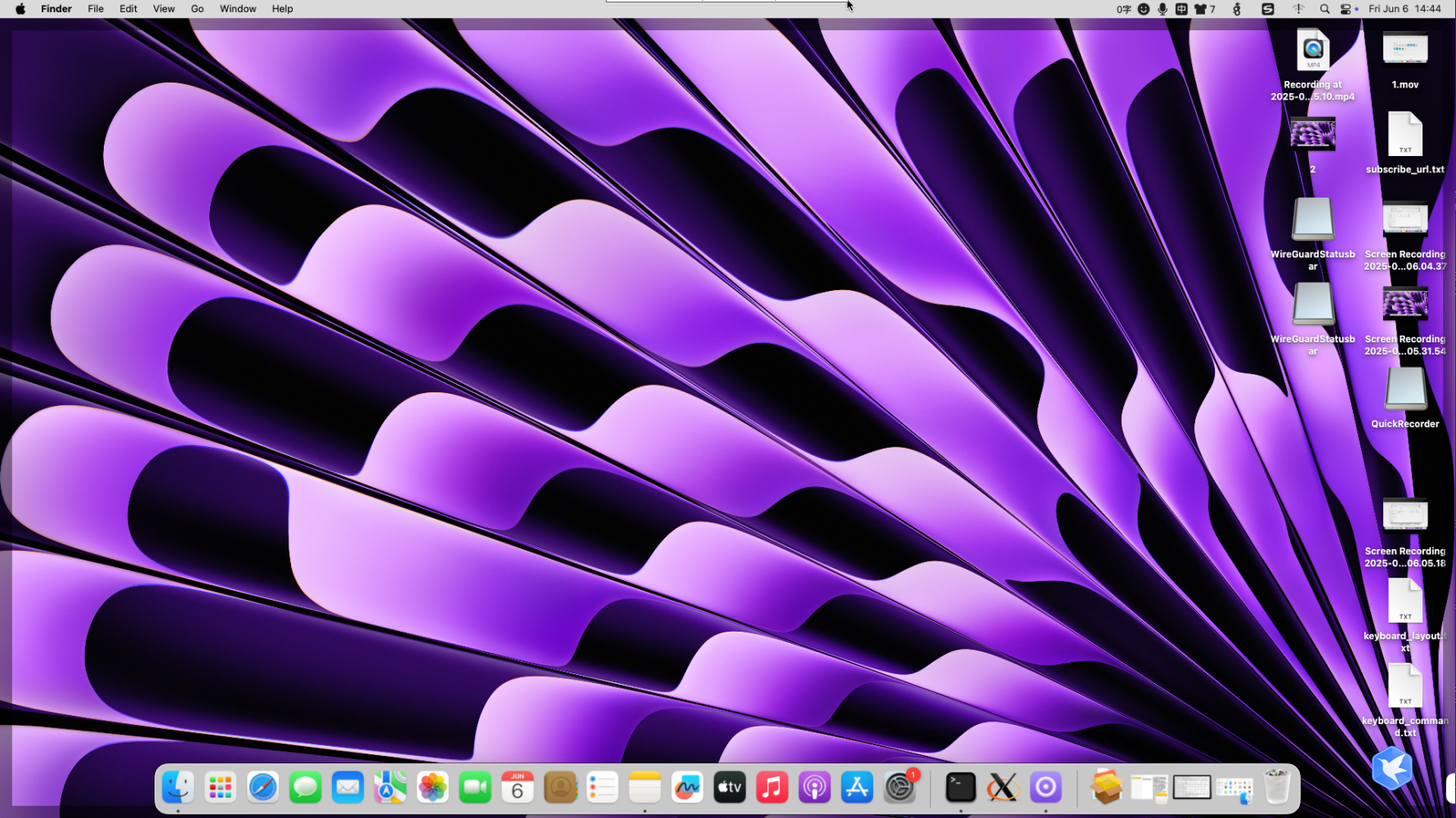Launch Terminal from the Dock

tap(961, 788)
